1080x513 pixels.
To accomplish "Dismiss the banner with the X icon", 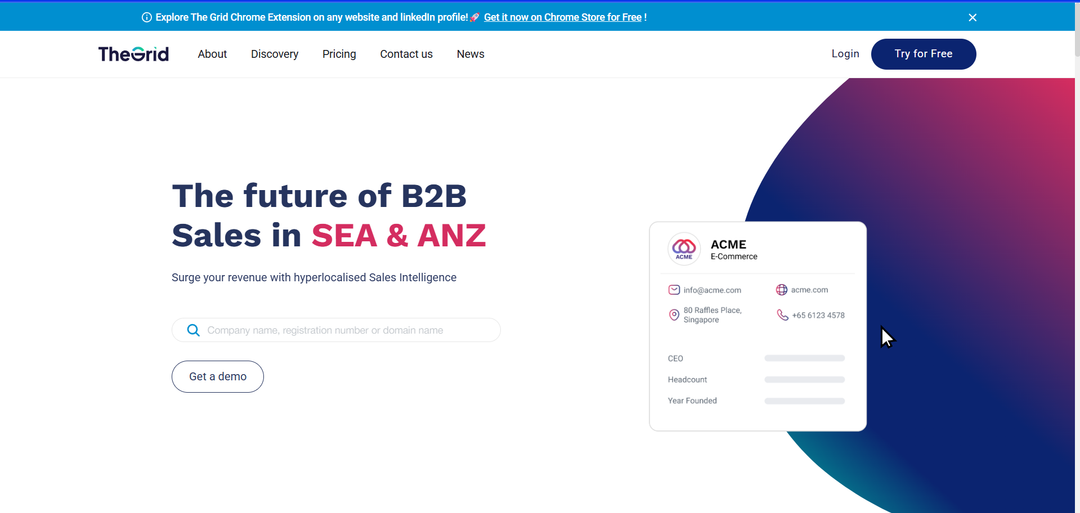I will coord(972,17).
